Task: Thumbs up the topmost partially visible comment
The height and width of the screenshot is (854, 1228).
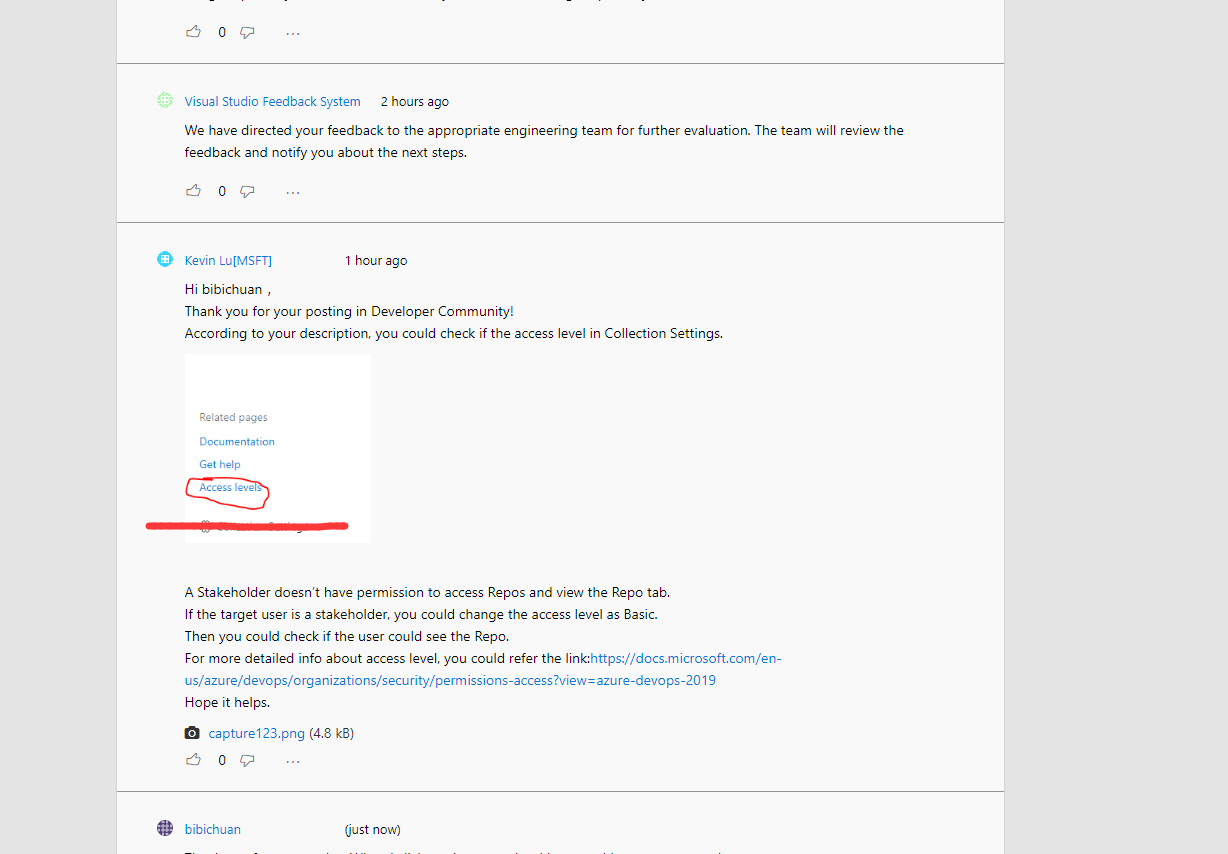Action: click(x=193, y=32)
